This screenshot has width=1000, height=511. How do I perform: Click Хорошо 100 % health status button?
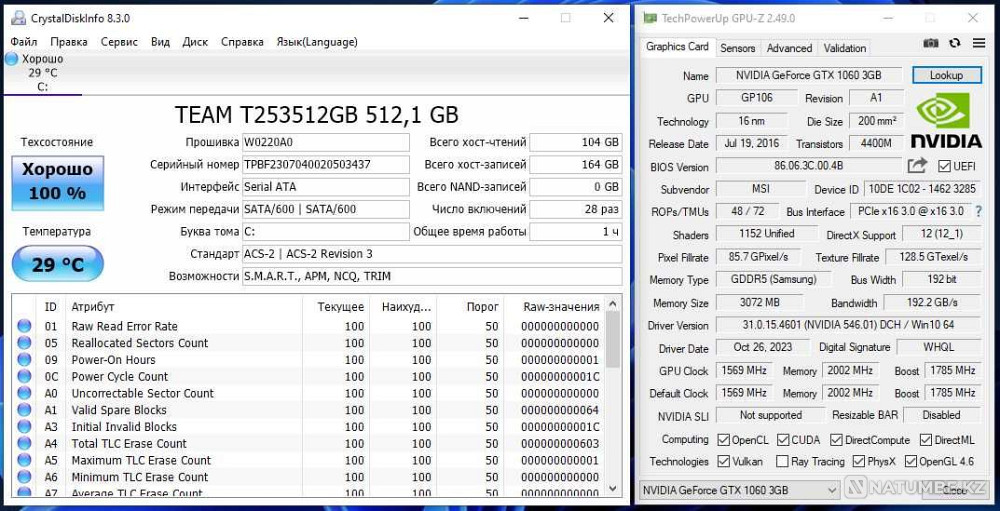pyautogui.click(x=57, y=182)
